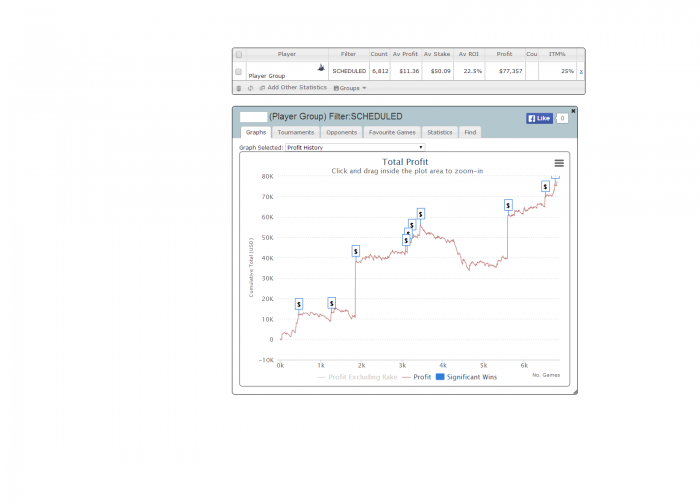Open the Groups dropdown
700x504 pixels.
coord(350,88)
